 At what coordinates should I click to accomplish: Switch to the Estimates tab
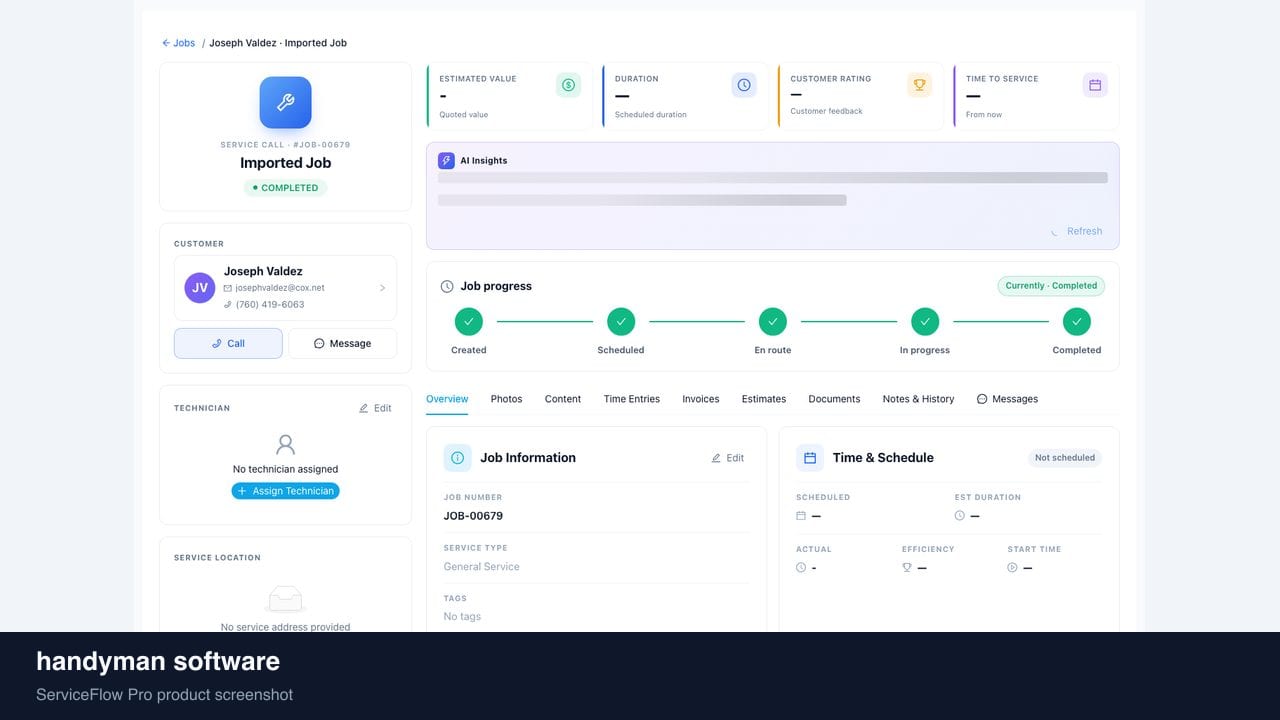point(764,399)
